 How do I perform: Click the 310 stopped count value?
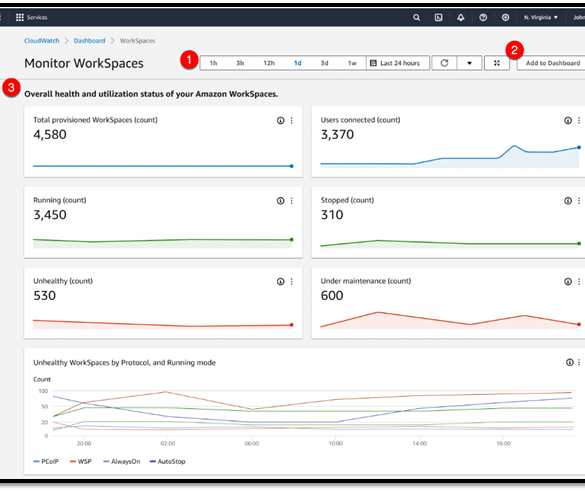tap(332, 215)
